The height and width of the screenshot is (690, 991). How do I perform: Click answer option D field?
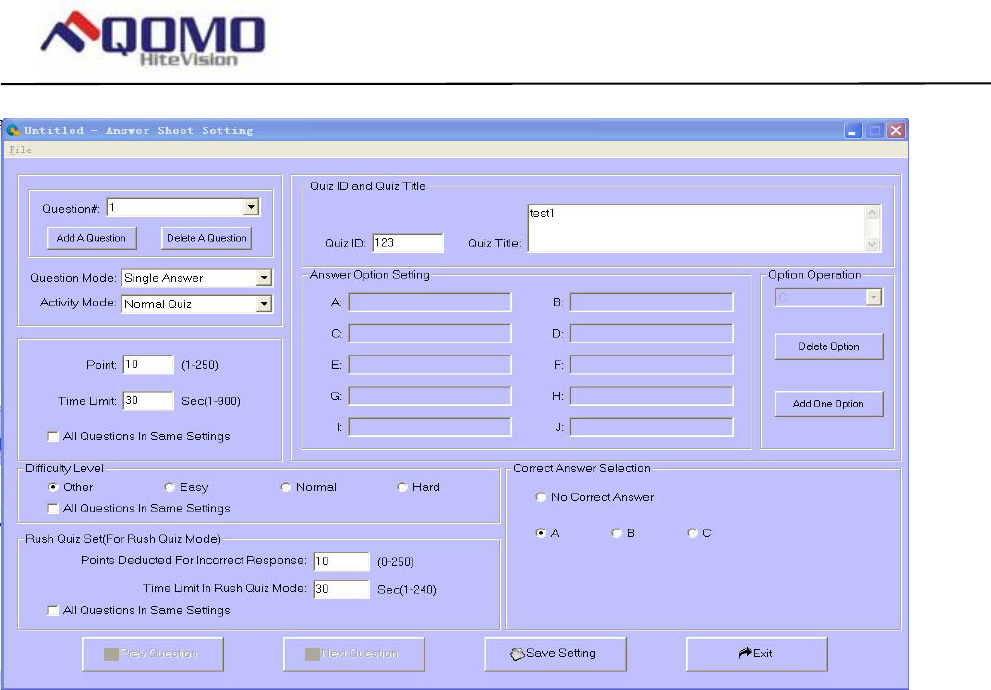[x=651, y=333]
